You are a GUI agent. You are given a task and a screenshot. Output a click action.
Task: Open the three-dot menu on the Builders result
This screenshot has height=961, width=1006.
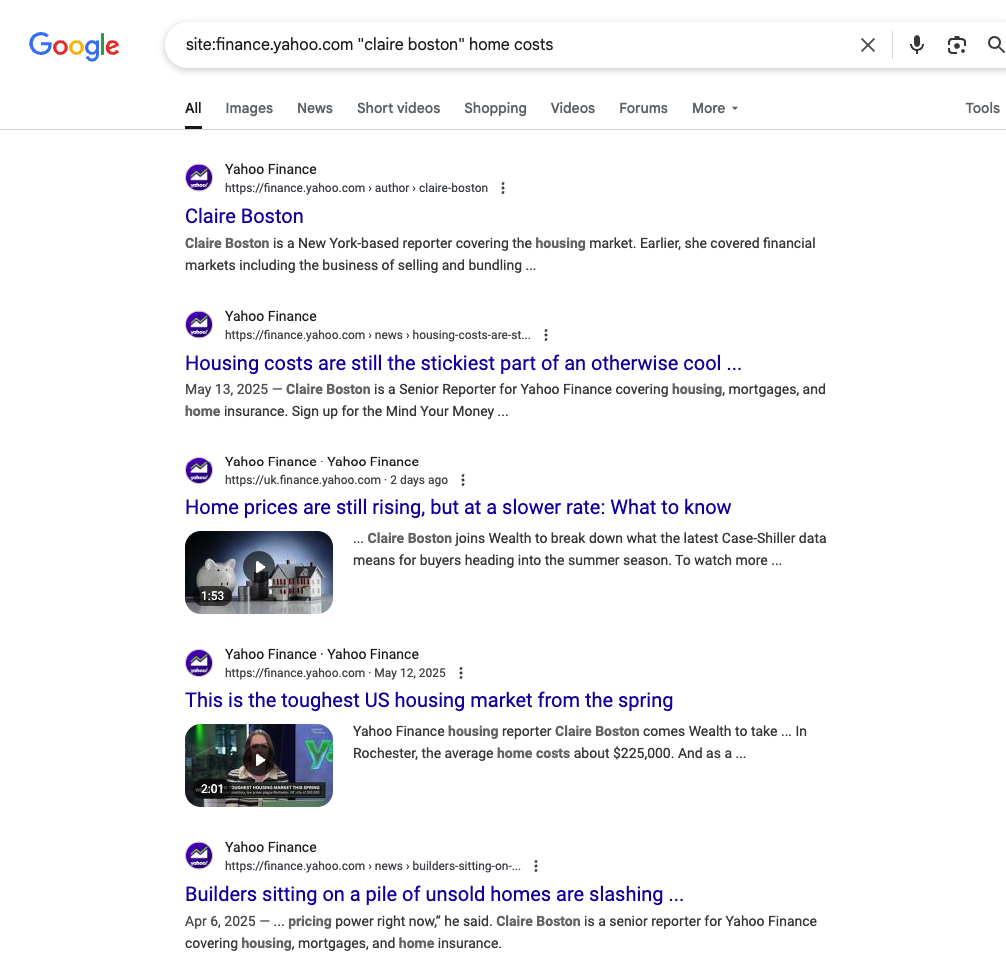[536, 866]
